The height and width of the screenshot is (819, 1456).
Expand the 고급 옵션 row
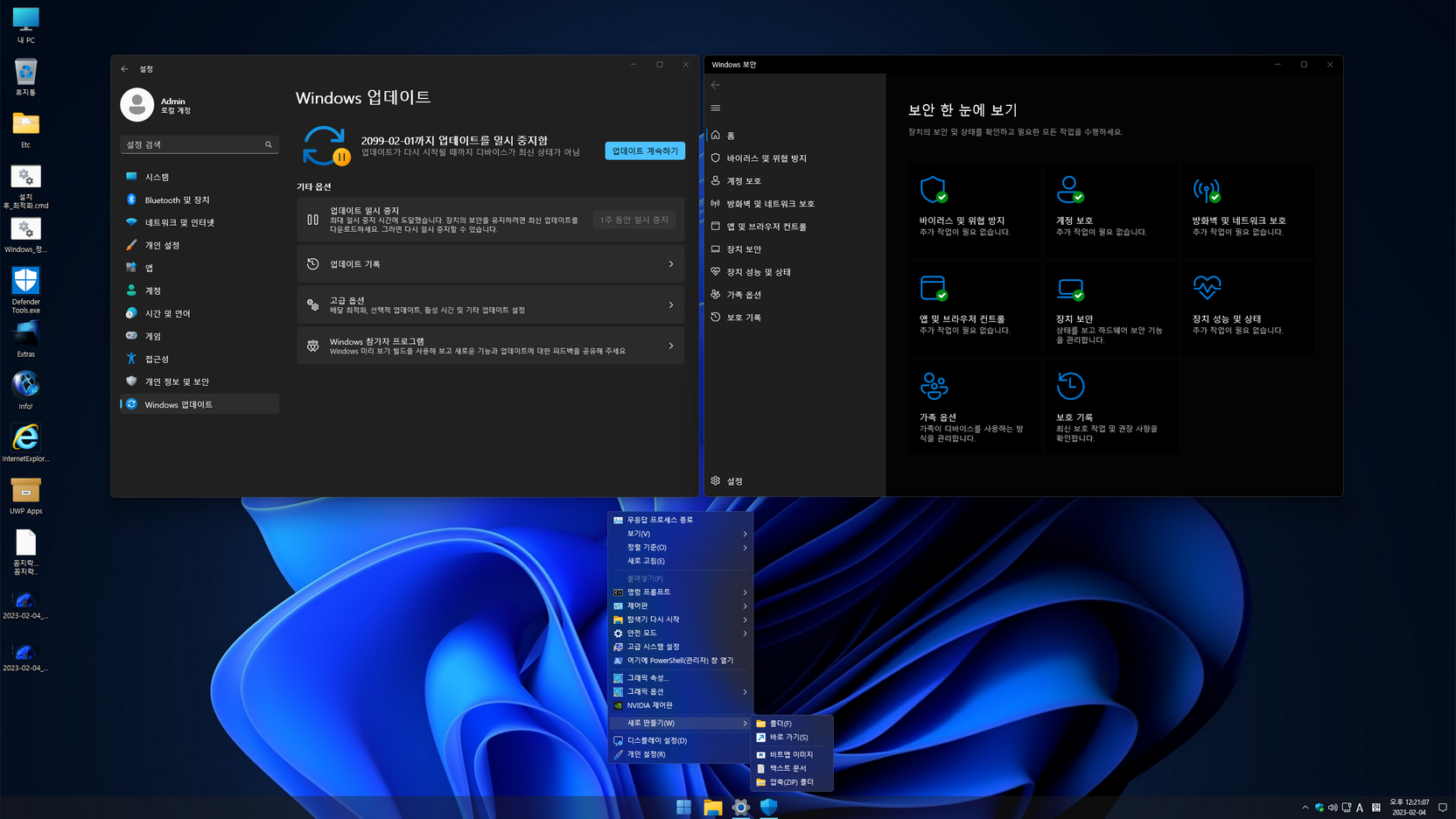click(x=490, y=304)
